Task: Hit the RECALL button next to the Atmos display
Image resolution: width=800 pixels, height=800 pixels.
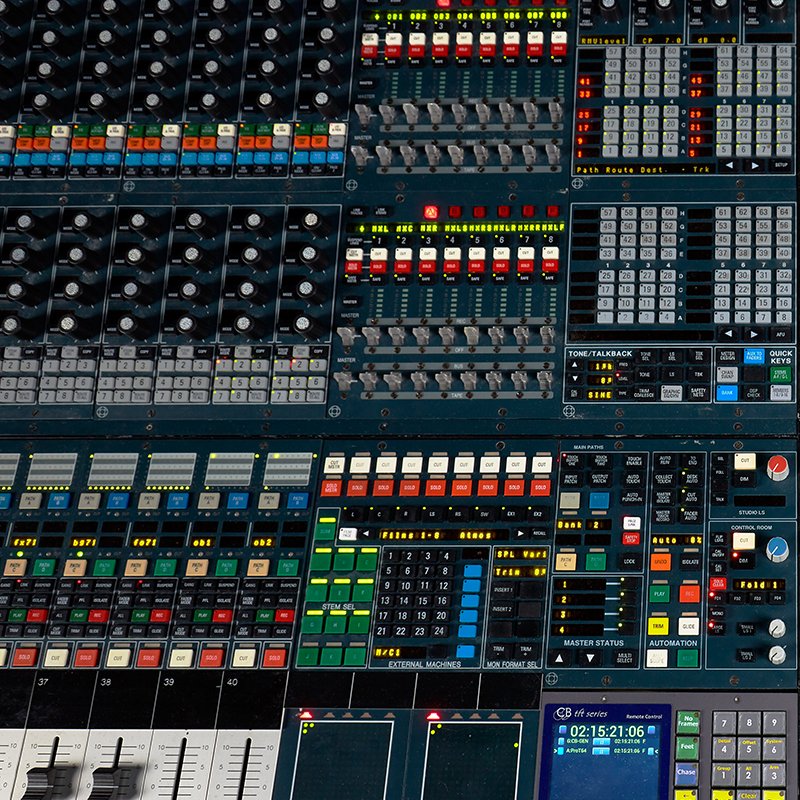Action: click(539, 534)
